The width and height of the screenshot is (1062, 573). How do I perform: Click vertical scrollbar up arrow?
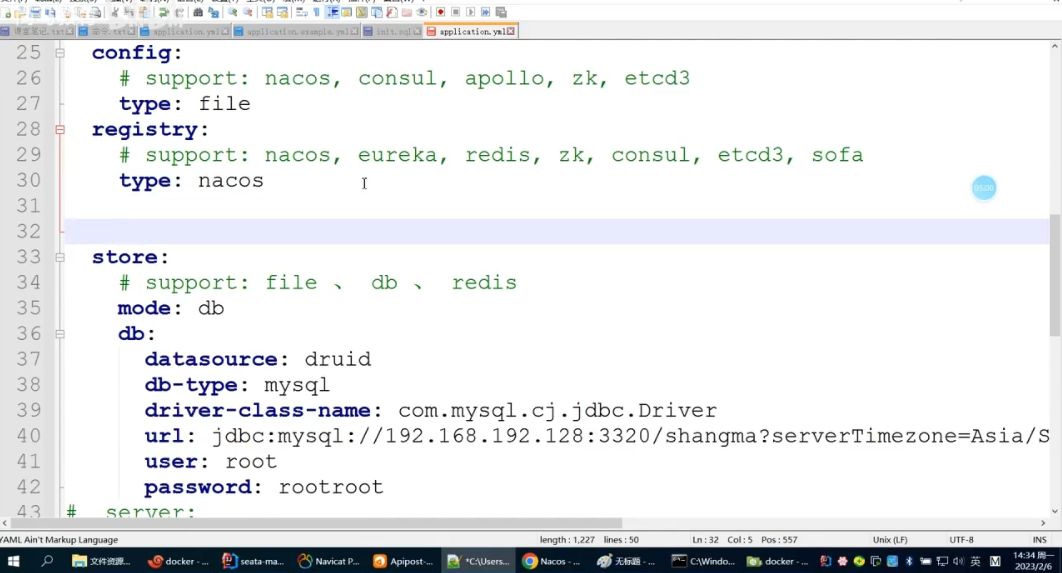1055,47
